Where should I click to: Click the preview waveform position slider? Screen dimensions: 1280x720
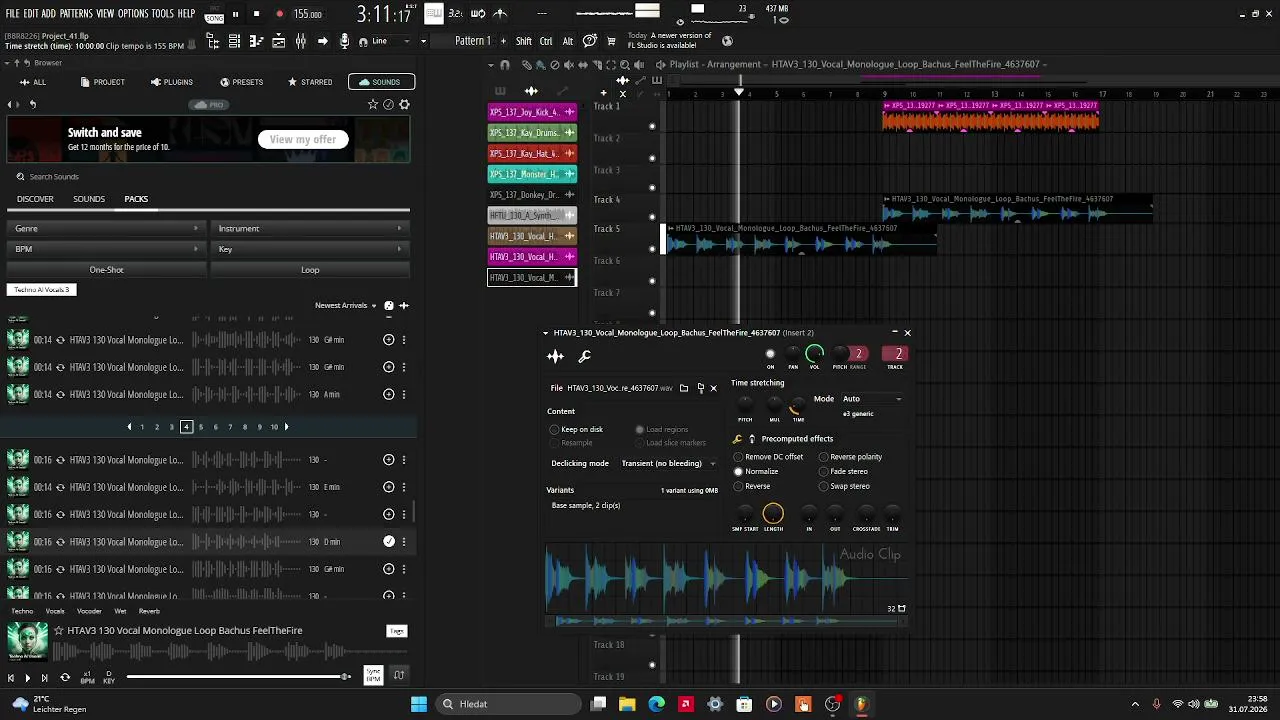(238, 677)
